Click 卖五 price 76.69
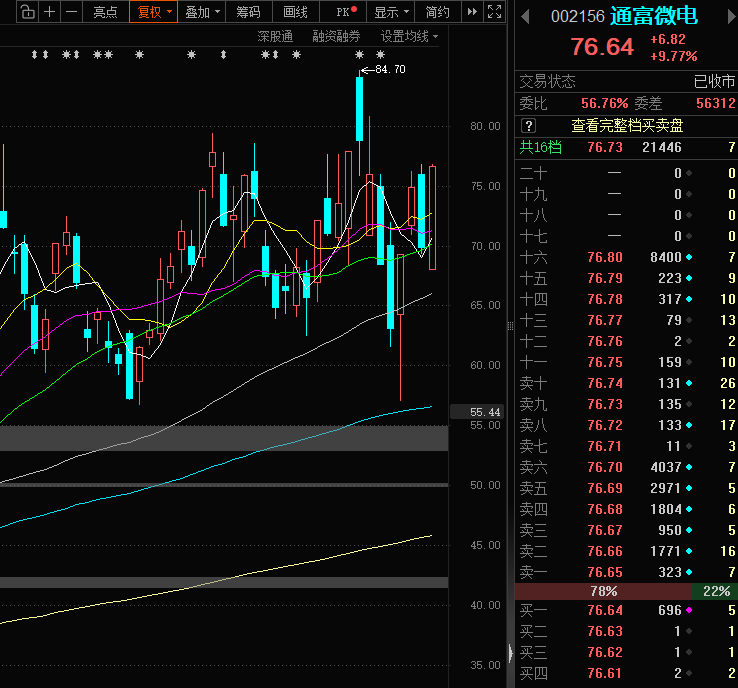The width and height of the screenshot is (738, 688). tap(605, 488)
